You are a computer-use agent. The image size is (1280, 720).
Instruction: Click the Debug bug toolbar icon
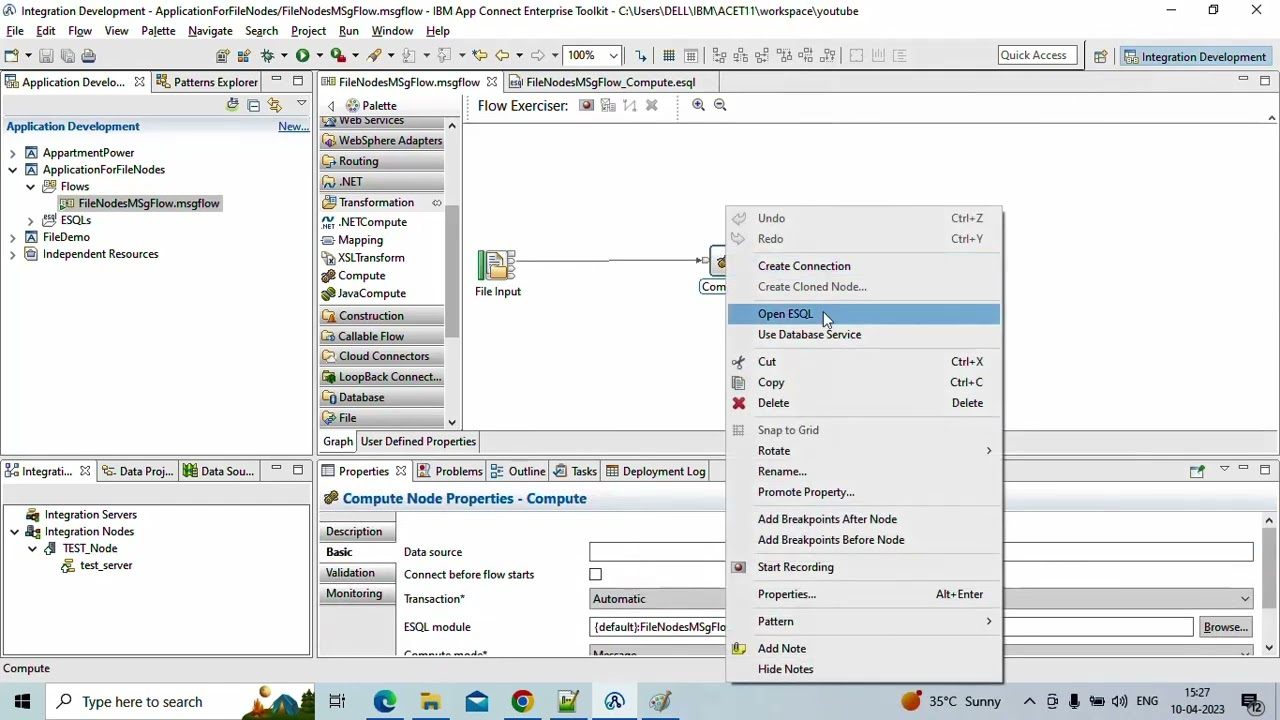(x=267, y=56)
